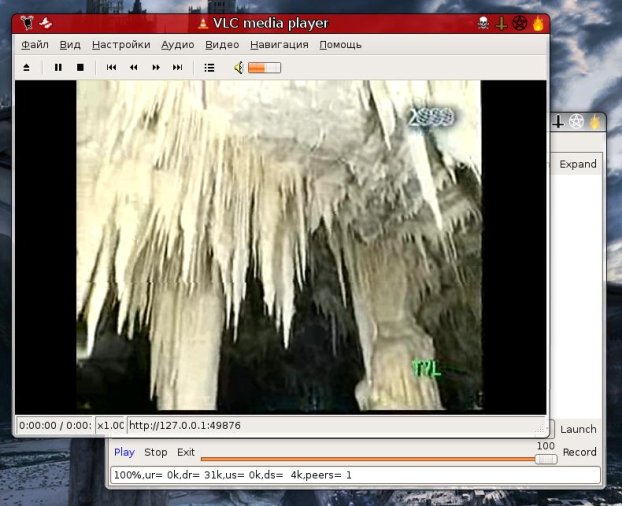Image resolution: width=622 pixels, height=506 pixels.
Task: Click Exit in the background window
Action: click(186, 452)
